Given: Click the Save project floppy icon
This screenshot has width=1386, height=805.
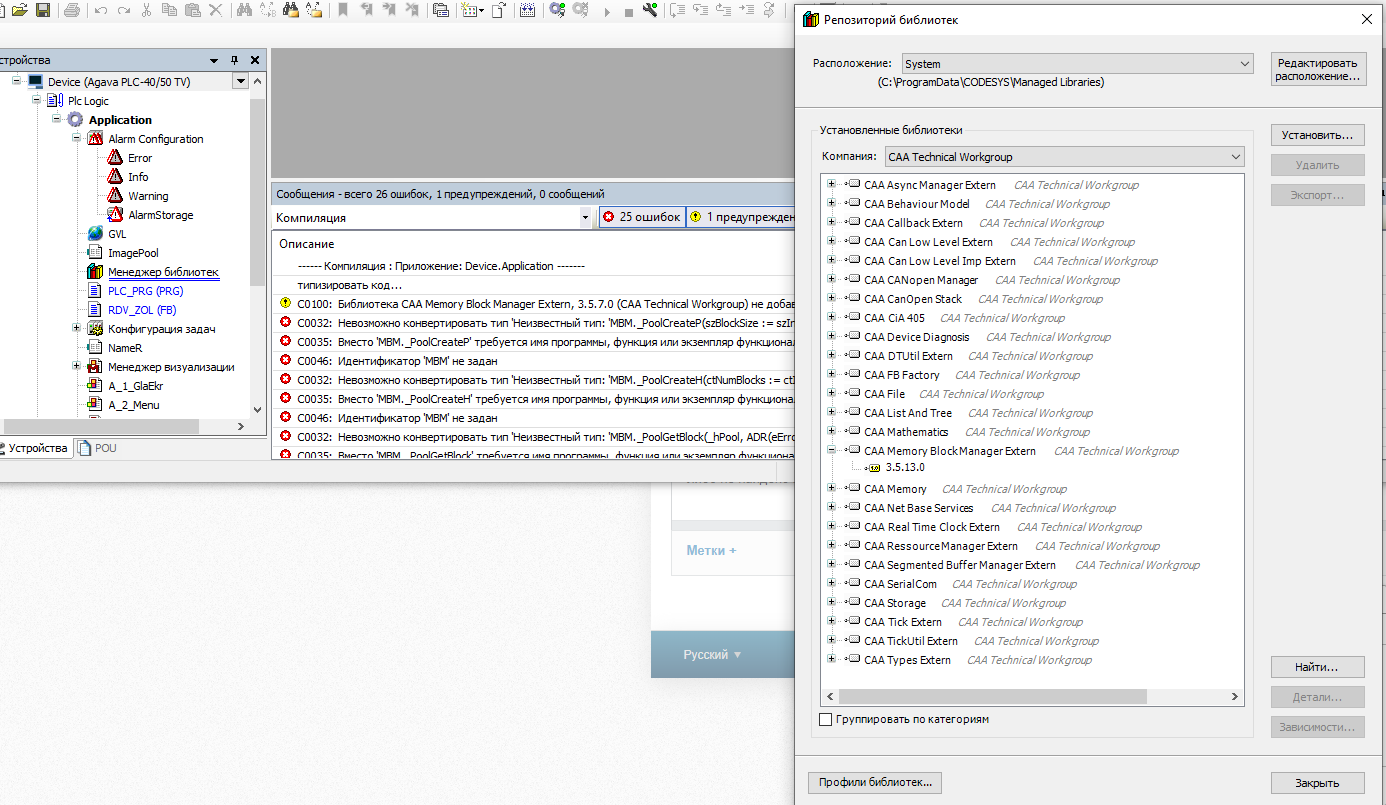Looking at the screenshot, I should pyautogui.click(x=43, y=10).
